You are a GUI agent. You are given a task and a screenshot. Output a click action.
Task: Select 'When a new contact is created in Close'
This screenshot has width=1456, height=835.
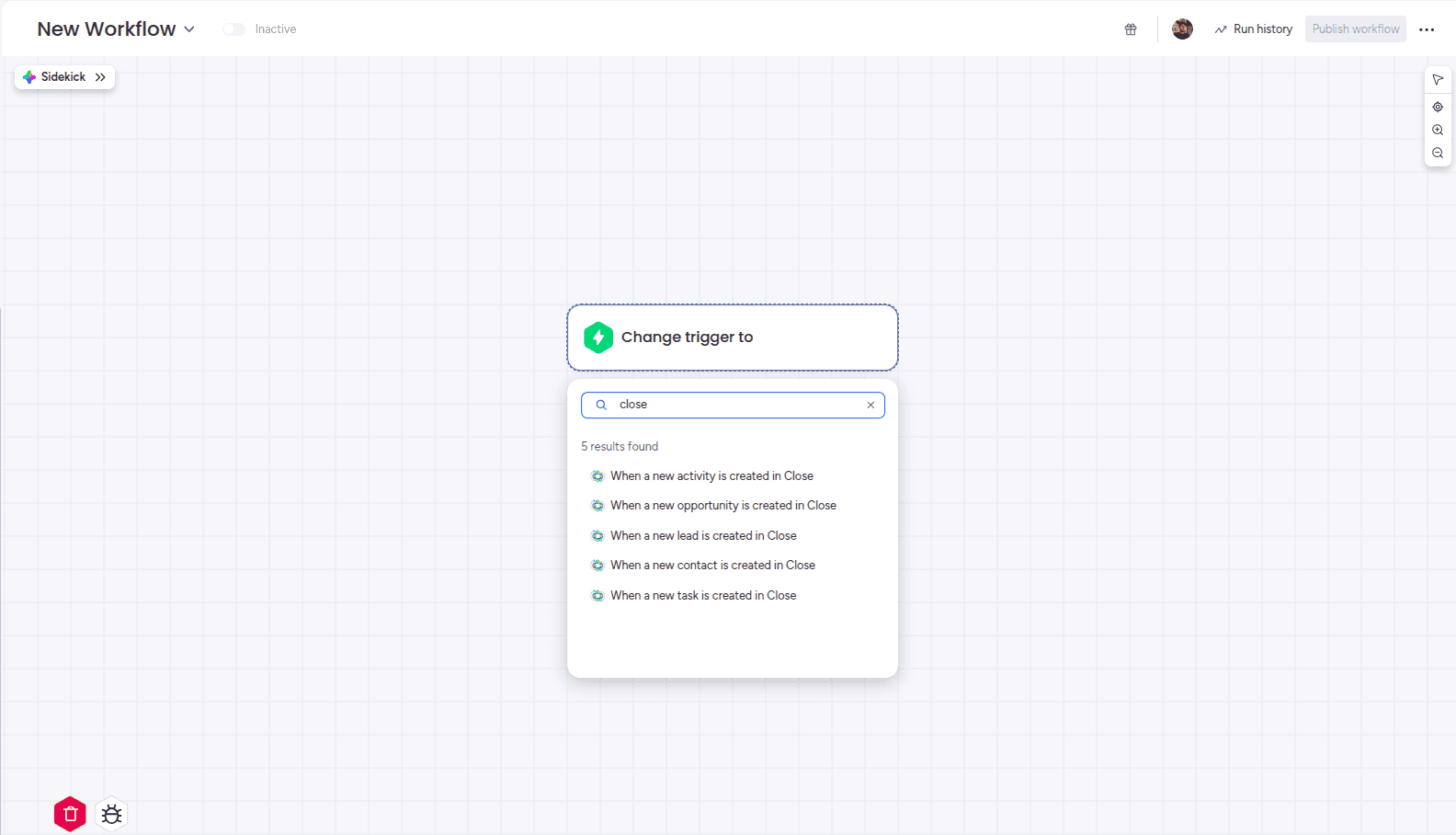(712, 566)
